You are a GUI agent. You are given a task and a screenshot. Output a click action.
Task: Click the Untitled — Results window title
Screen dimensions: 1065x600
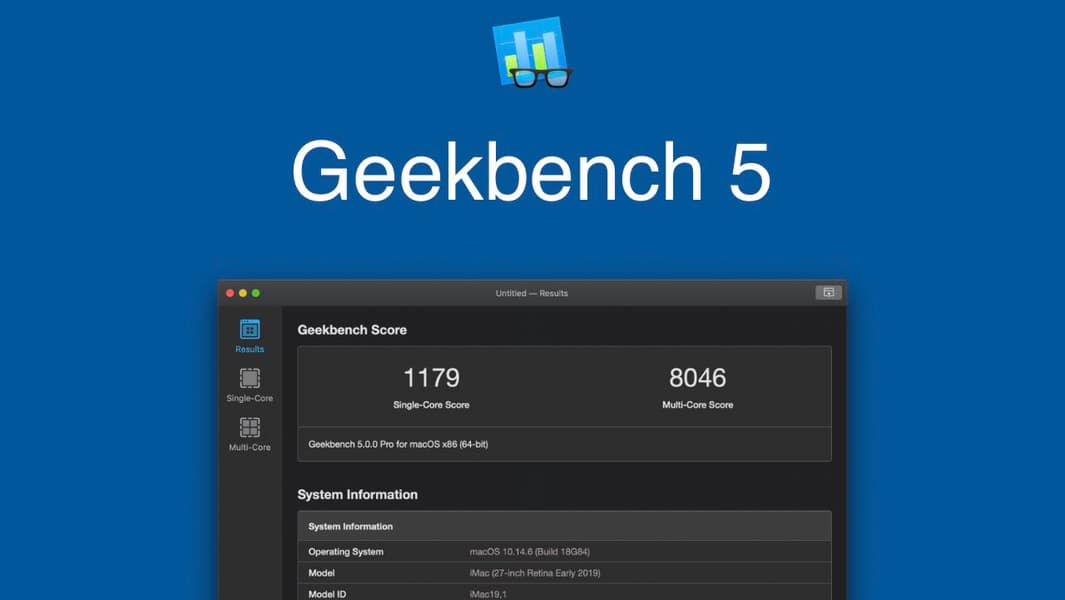point(532,293)
